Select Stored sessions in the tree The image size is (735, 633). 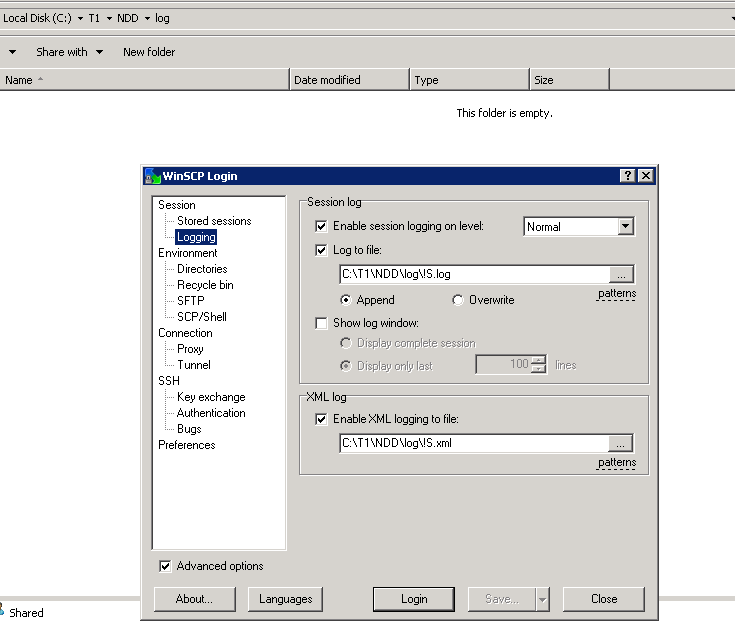click(x=214, y=221)
